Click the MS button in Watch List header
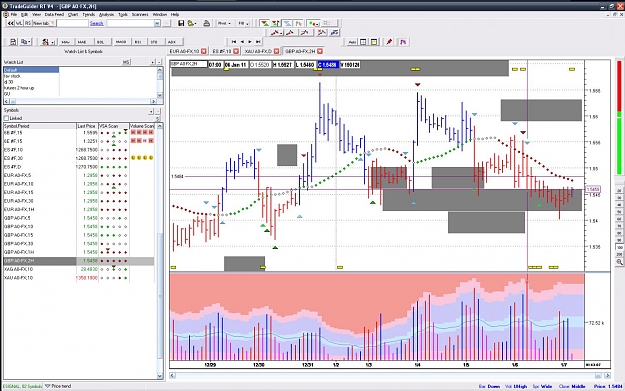625x391 pixels. 126,62
